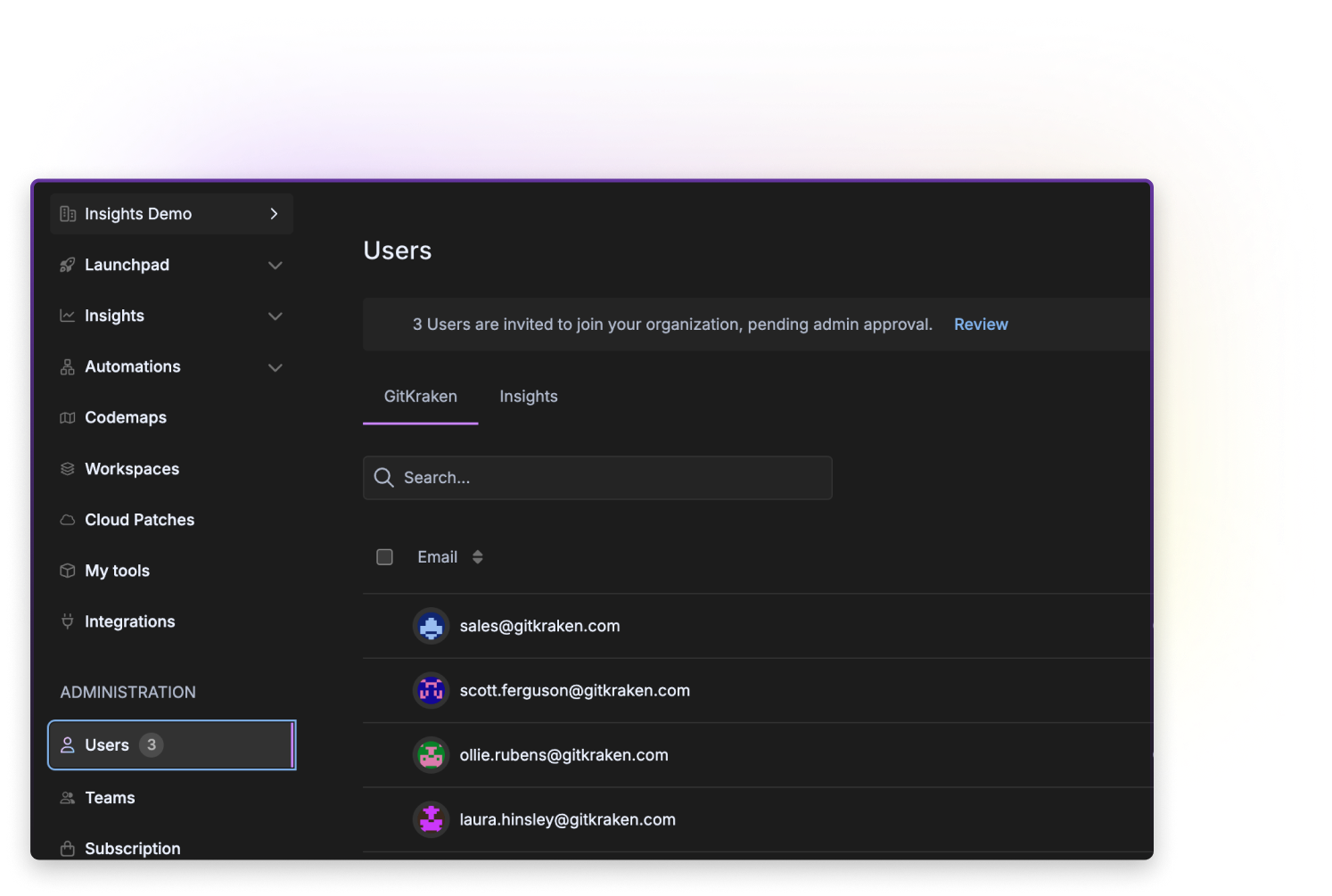The image size is (1332, 896).
Task: Open the Integrations section
Action: click(x=129, y=621)
